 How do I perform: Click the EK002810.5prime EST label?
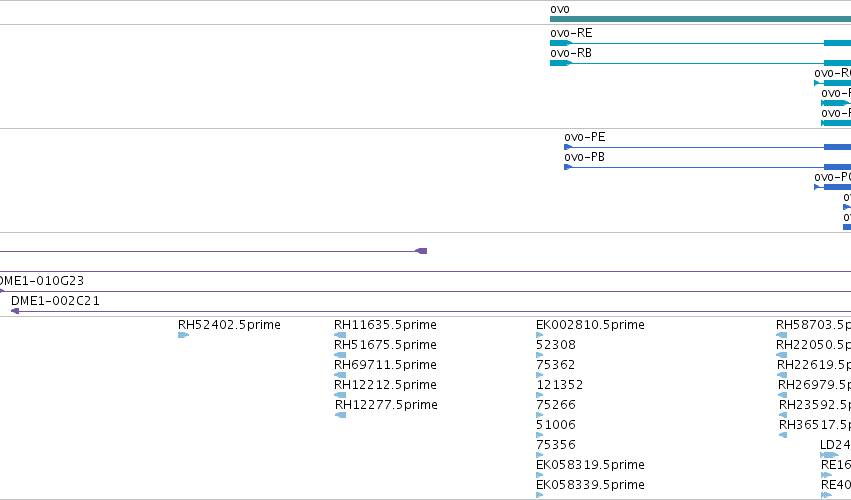pyautogui.click(x=590, y=325)
